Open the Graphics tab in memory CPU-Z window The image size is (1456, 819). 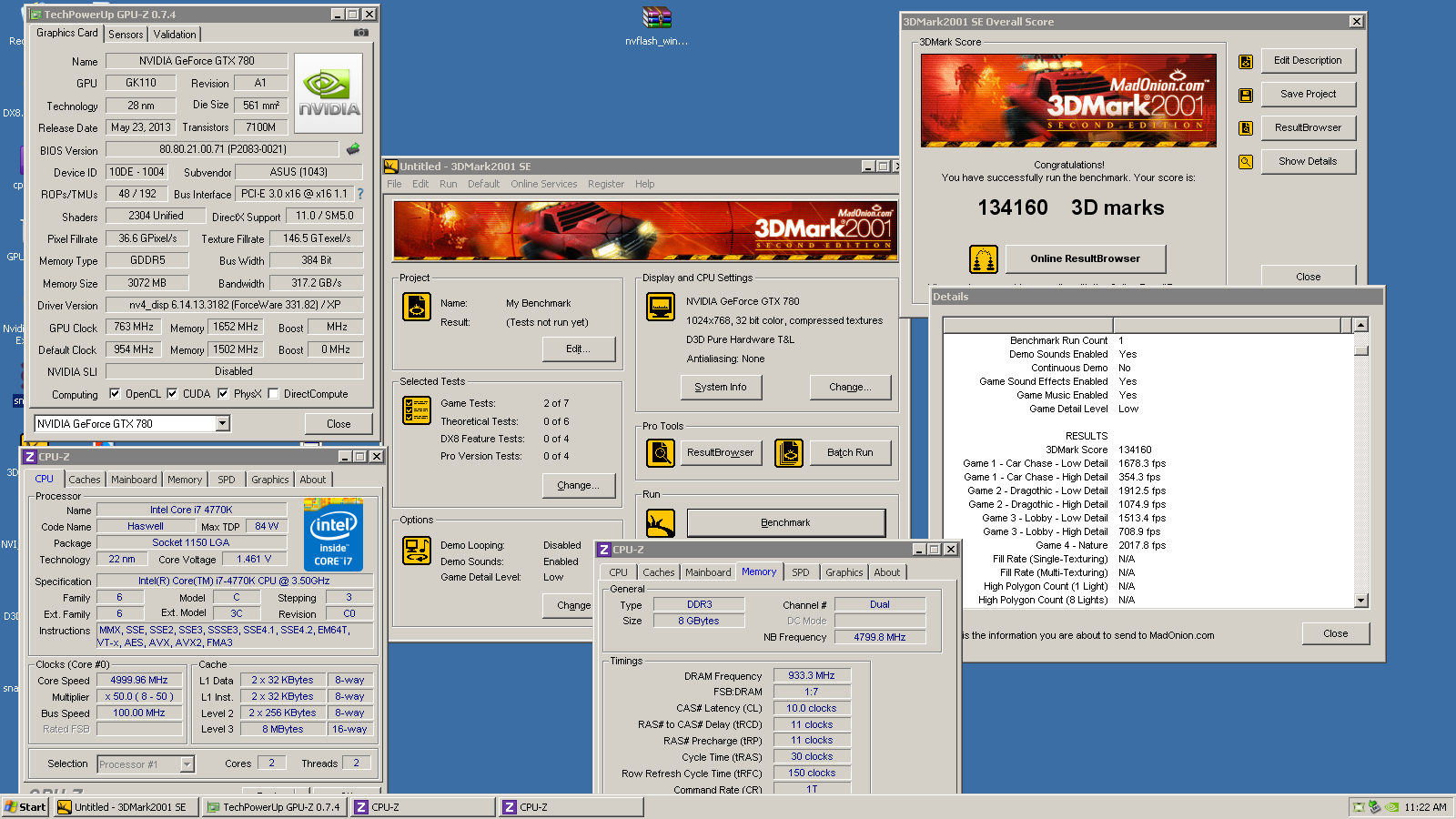pos(844,572)
